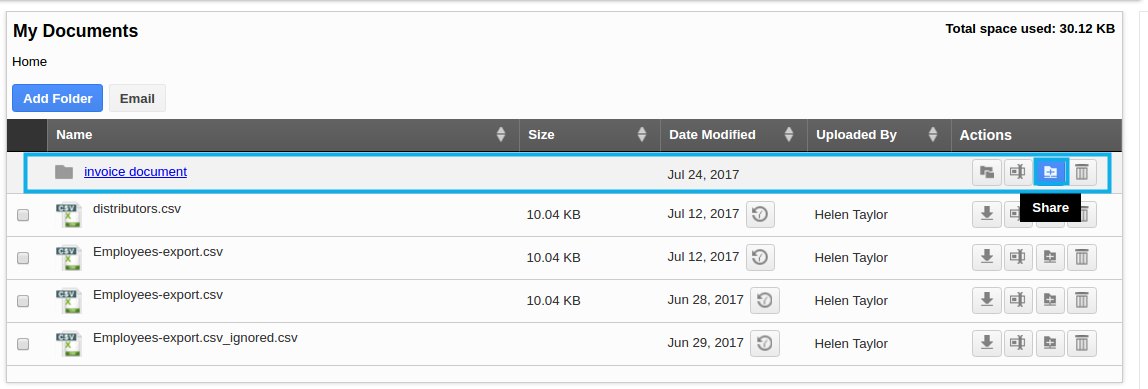The image size is (1148, 389).
Task: Sort the list by Name arrows
Action: (501, 135)
